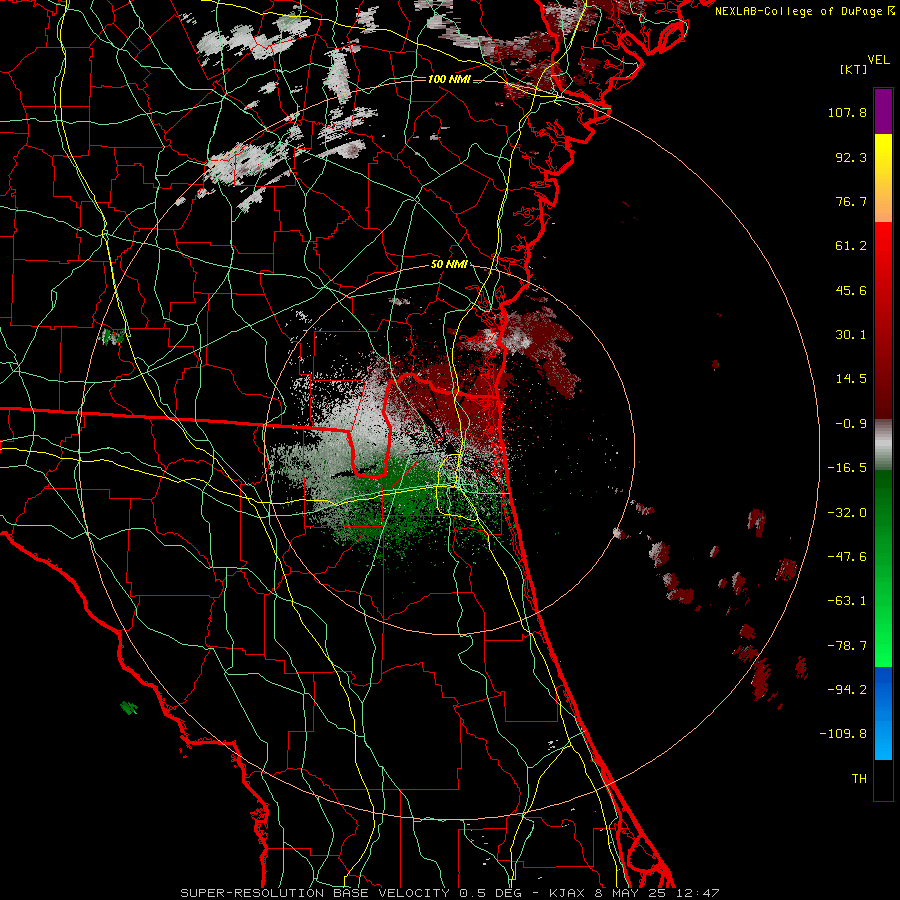Pick the blue segment of color bar

883,713
